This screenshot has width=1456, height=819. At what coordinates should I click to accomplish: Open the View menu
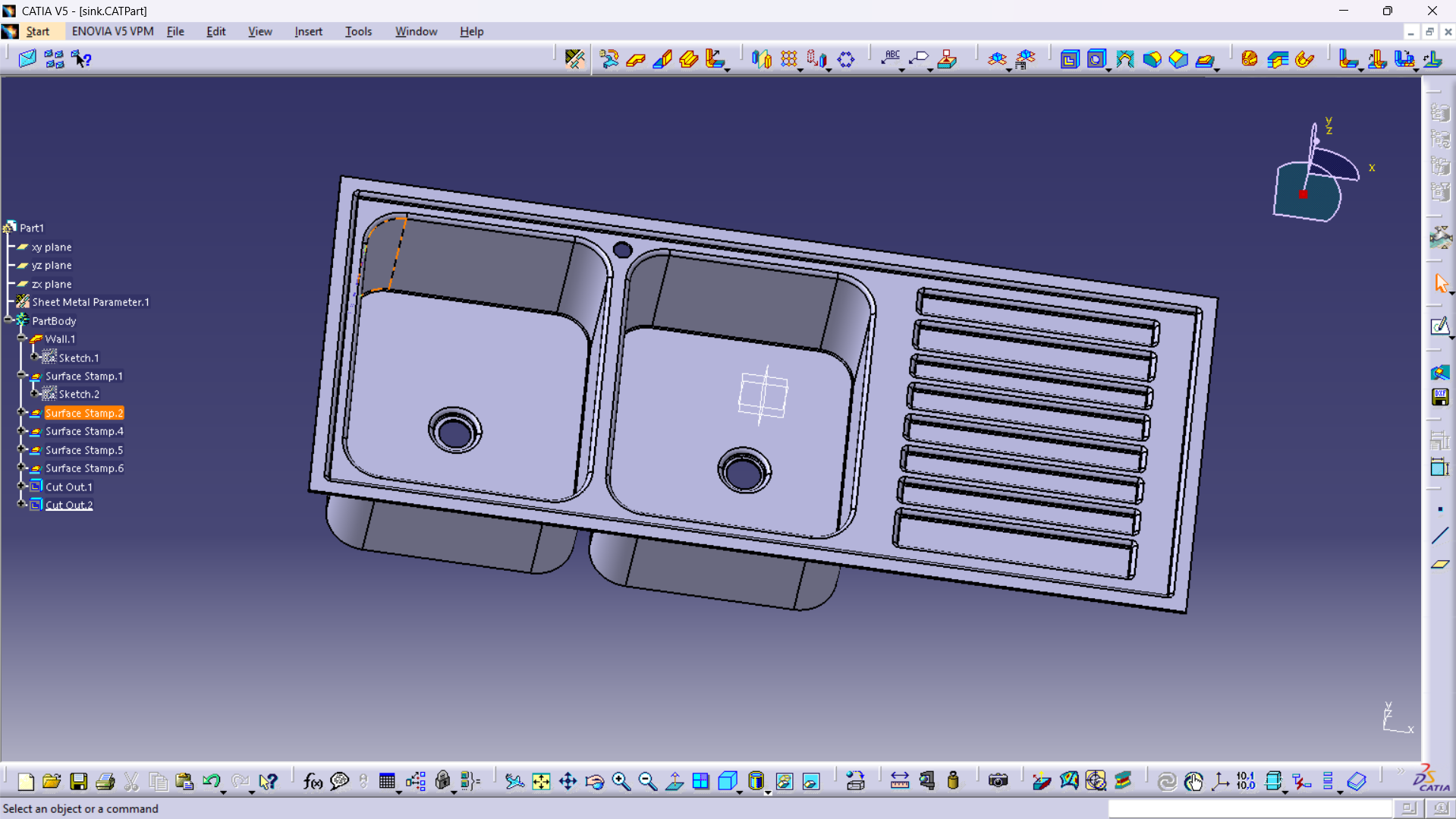(x=259, y=31)
